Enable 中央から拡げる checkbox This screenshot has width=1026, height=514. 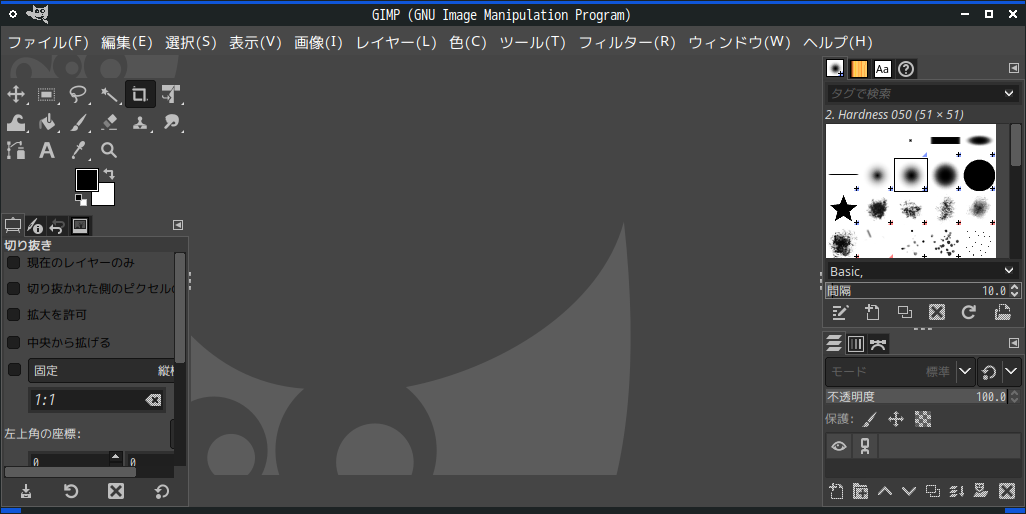(13, 342)
